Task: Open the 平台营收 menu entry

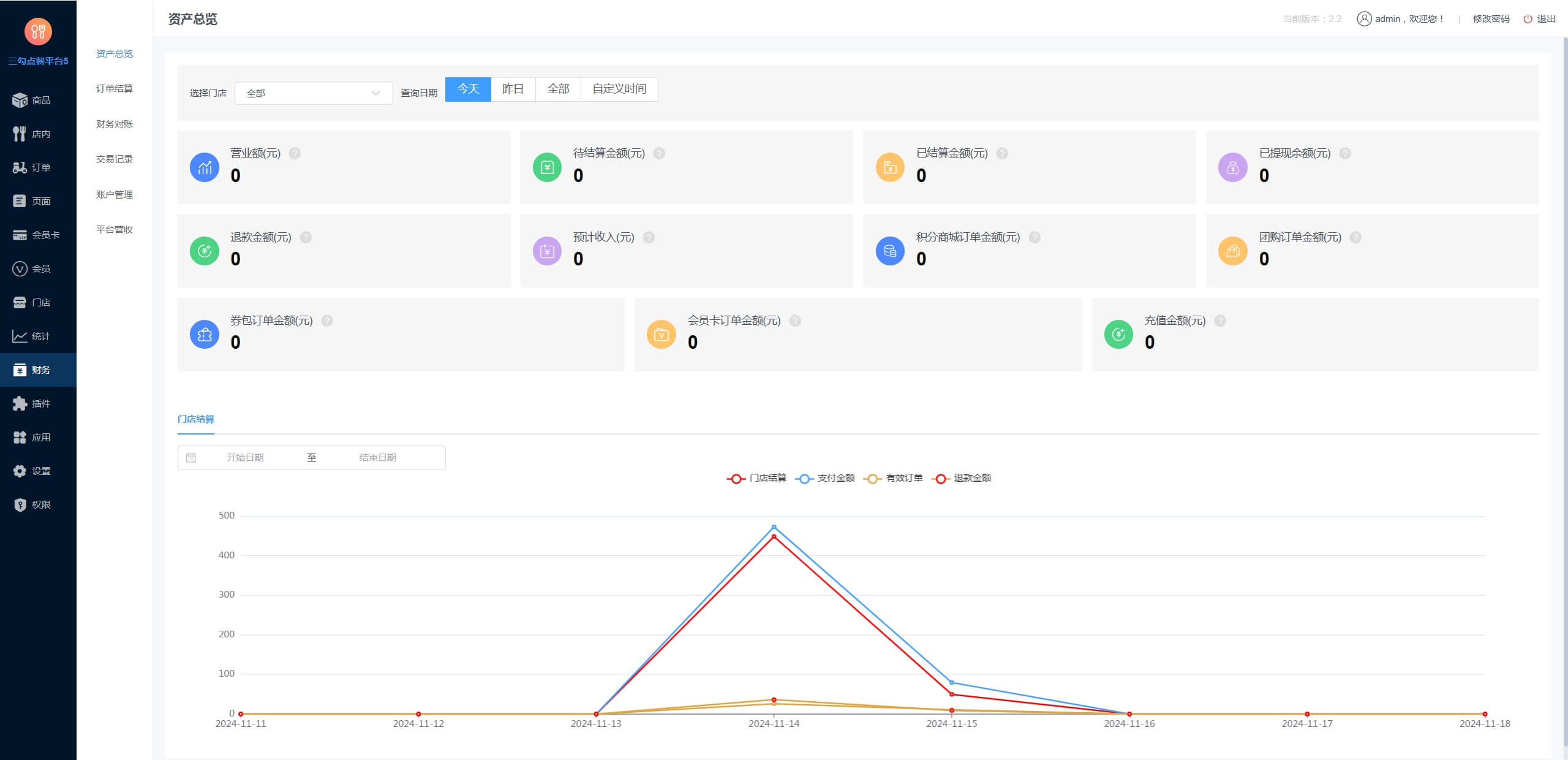Action: [114, 229]
